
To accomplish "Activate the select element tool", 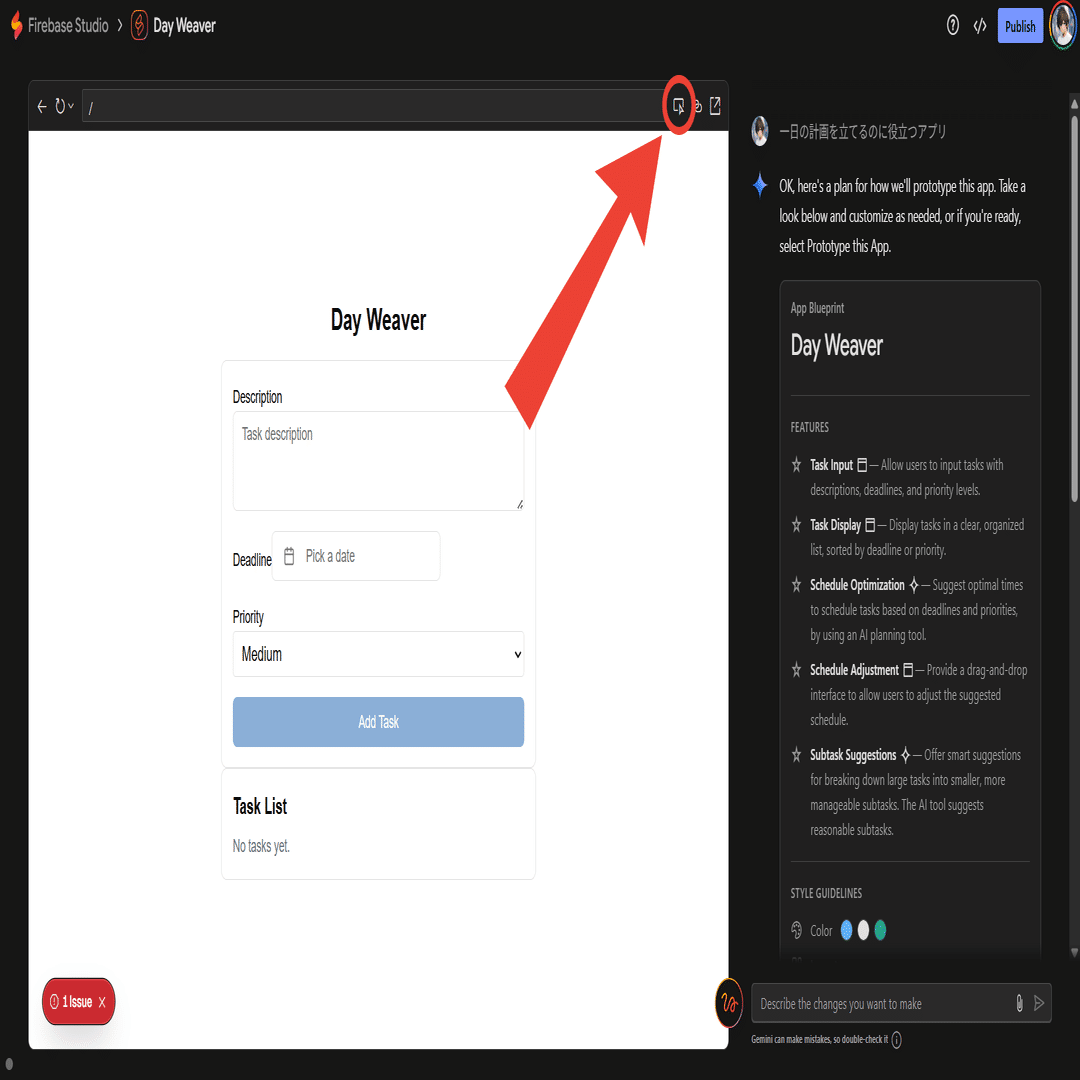I will 678,106.
